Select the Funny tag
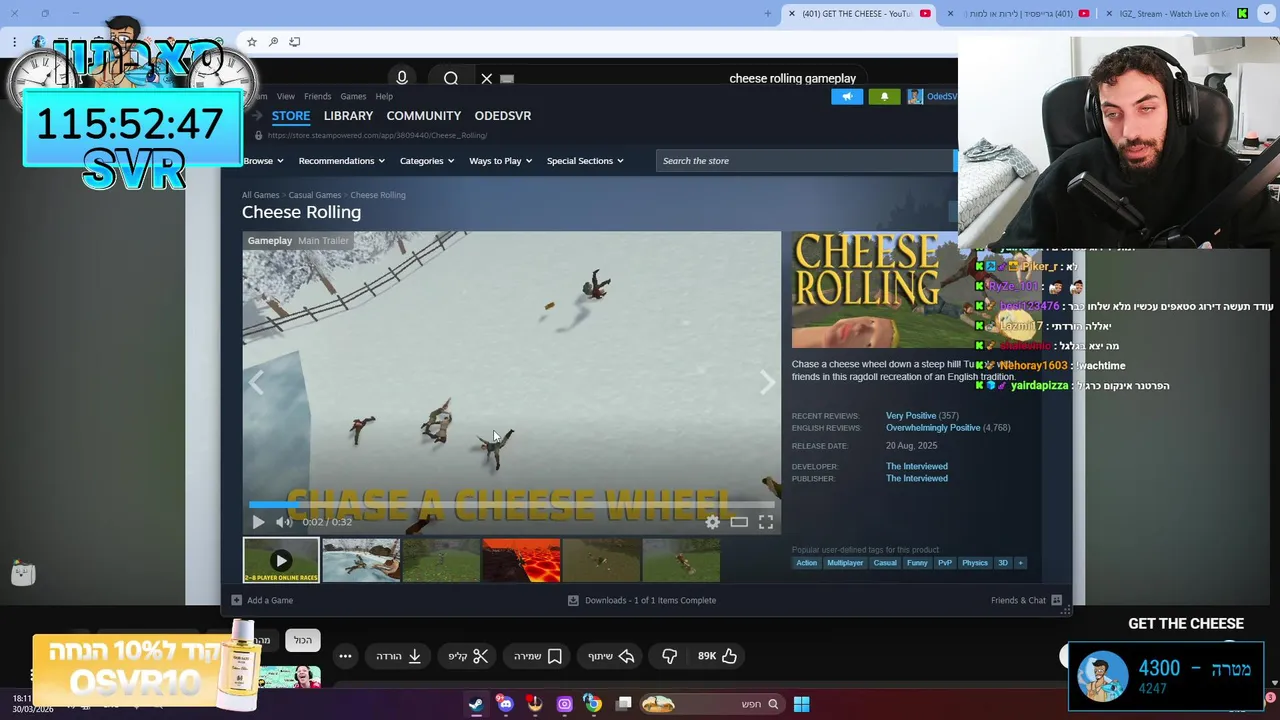Viewport: 1280px width, 720px height. pyautogui.click(x=917, y=563)
